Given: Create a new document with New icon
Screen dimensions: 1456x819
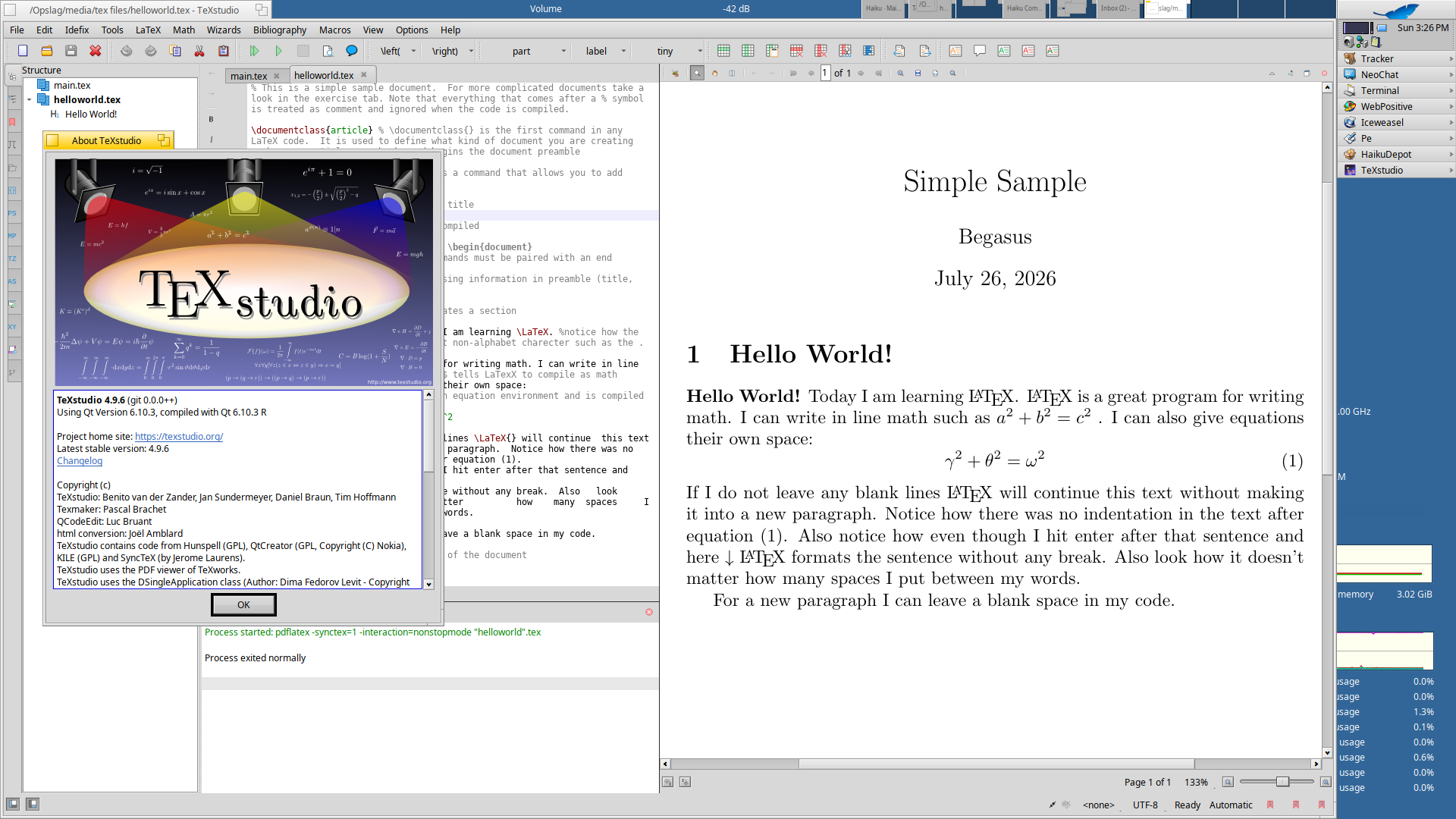Looking at the screenshot, I should [23, 51].
